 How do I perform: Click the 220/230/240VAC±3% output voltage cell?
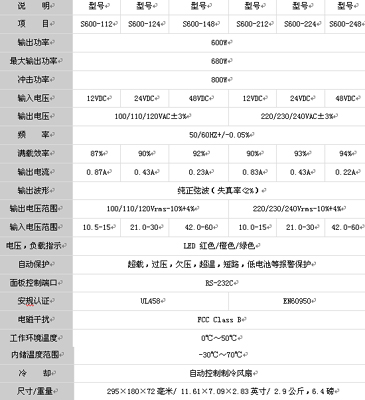[297, 116]
